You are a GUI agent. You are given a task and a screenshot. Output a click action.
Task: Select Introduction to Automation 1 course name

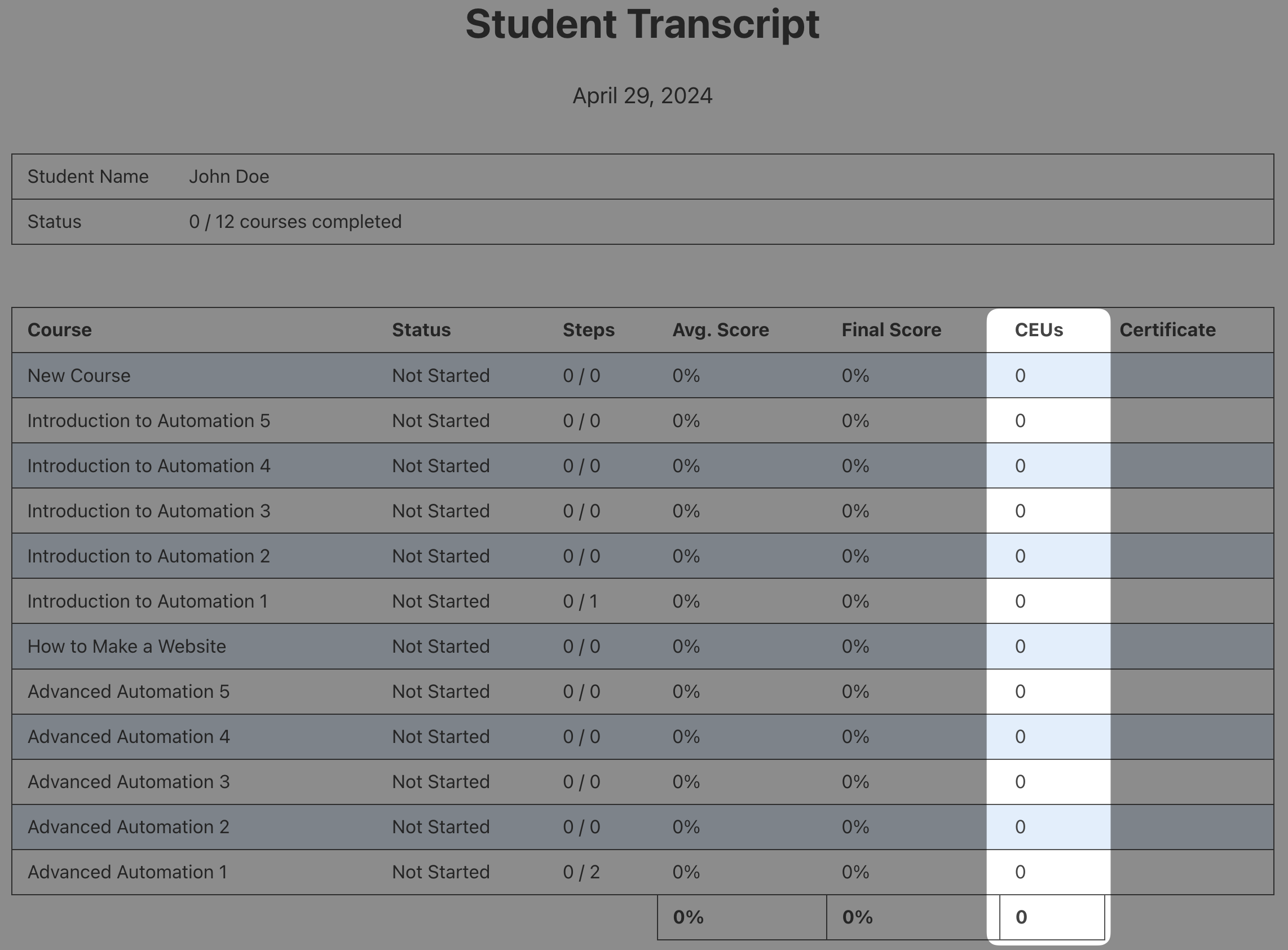point(147,601)
